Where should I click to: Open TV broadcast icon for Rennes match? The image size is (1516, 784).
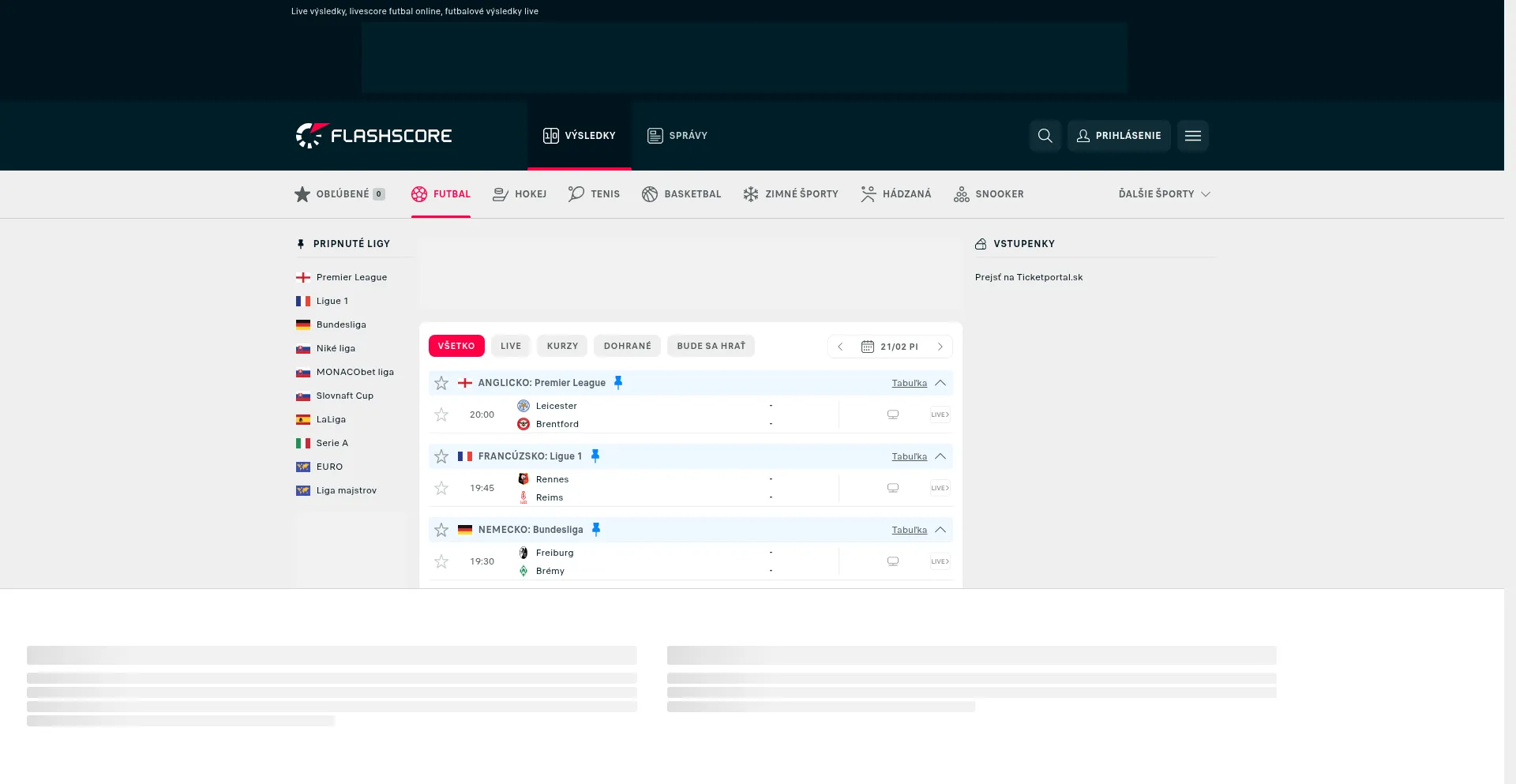pos(893,488)
